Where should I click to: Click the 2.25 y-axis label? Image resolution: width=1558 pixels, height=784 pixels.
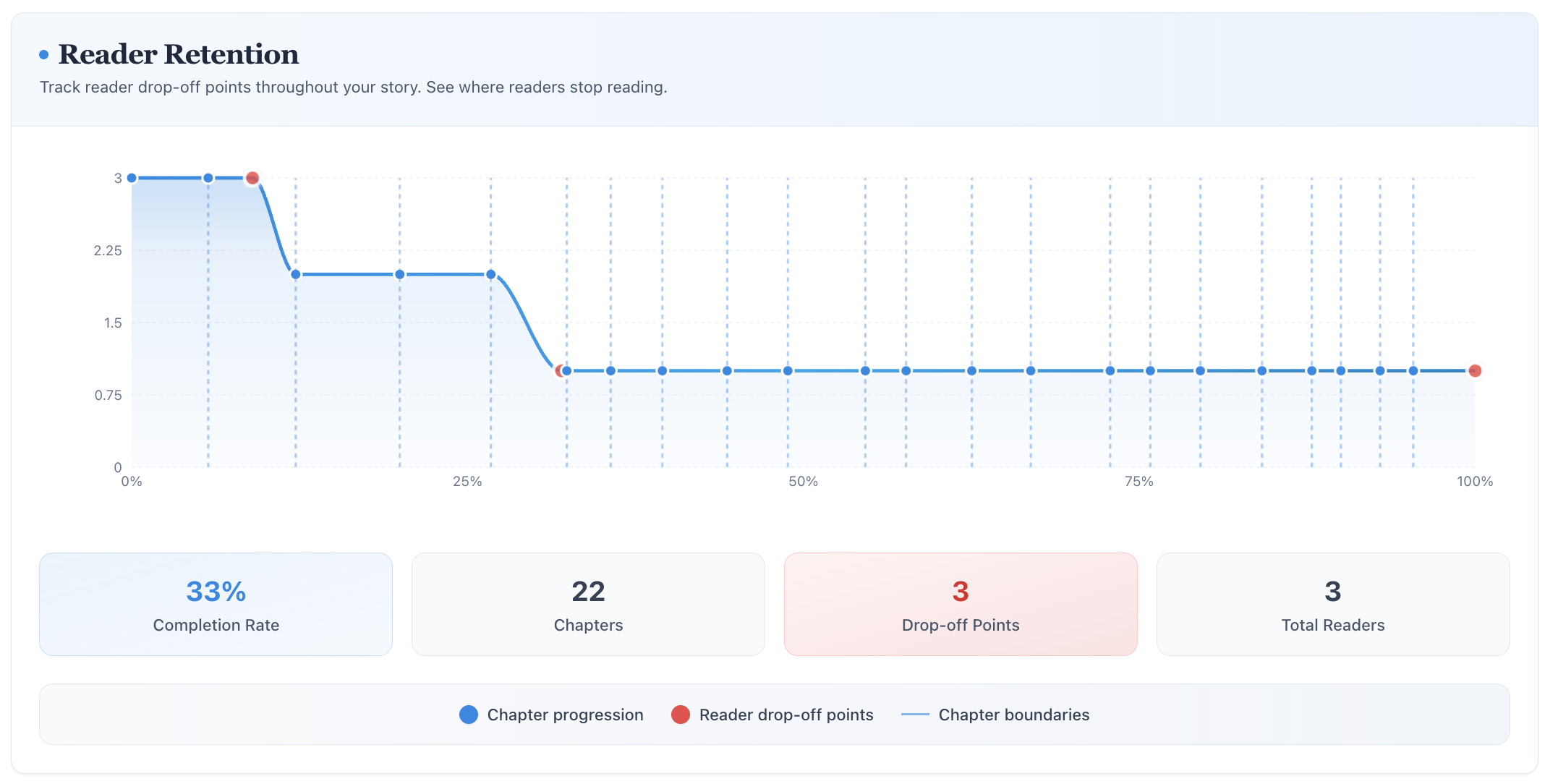coord(108,251)
